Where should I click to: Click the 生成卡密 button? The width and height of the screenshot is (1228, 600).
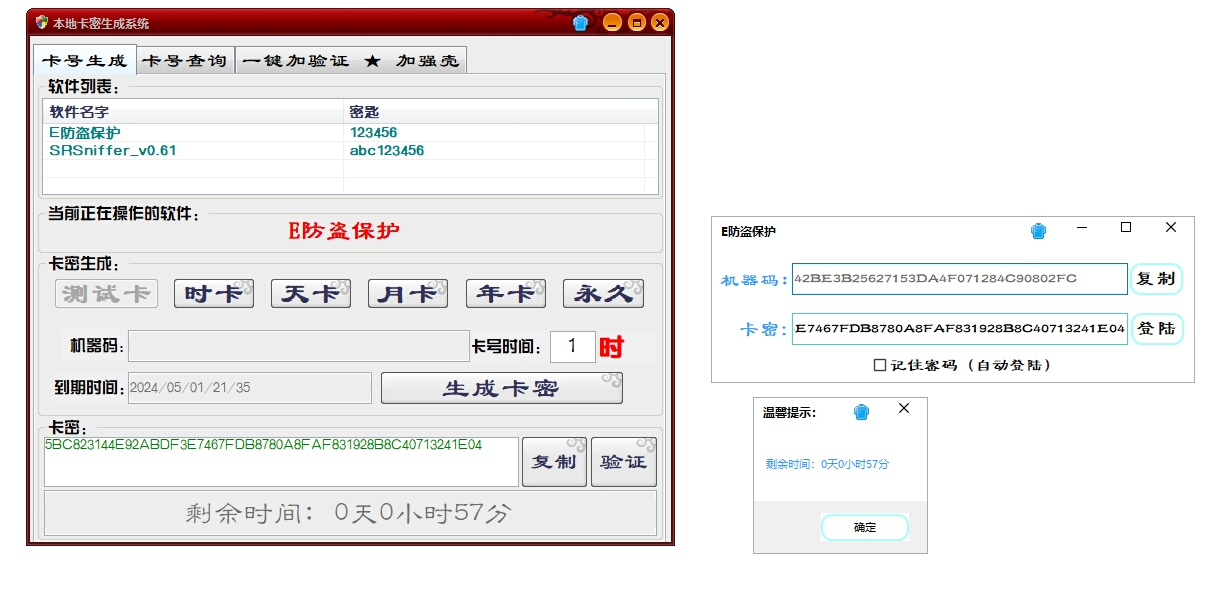[x=502, y=388]
